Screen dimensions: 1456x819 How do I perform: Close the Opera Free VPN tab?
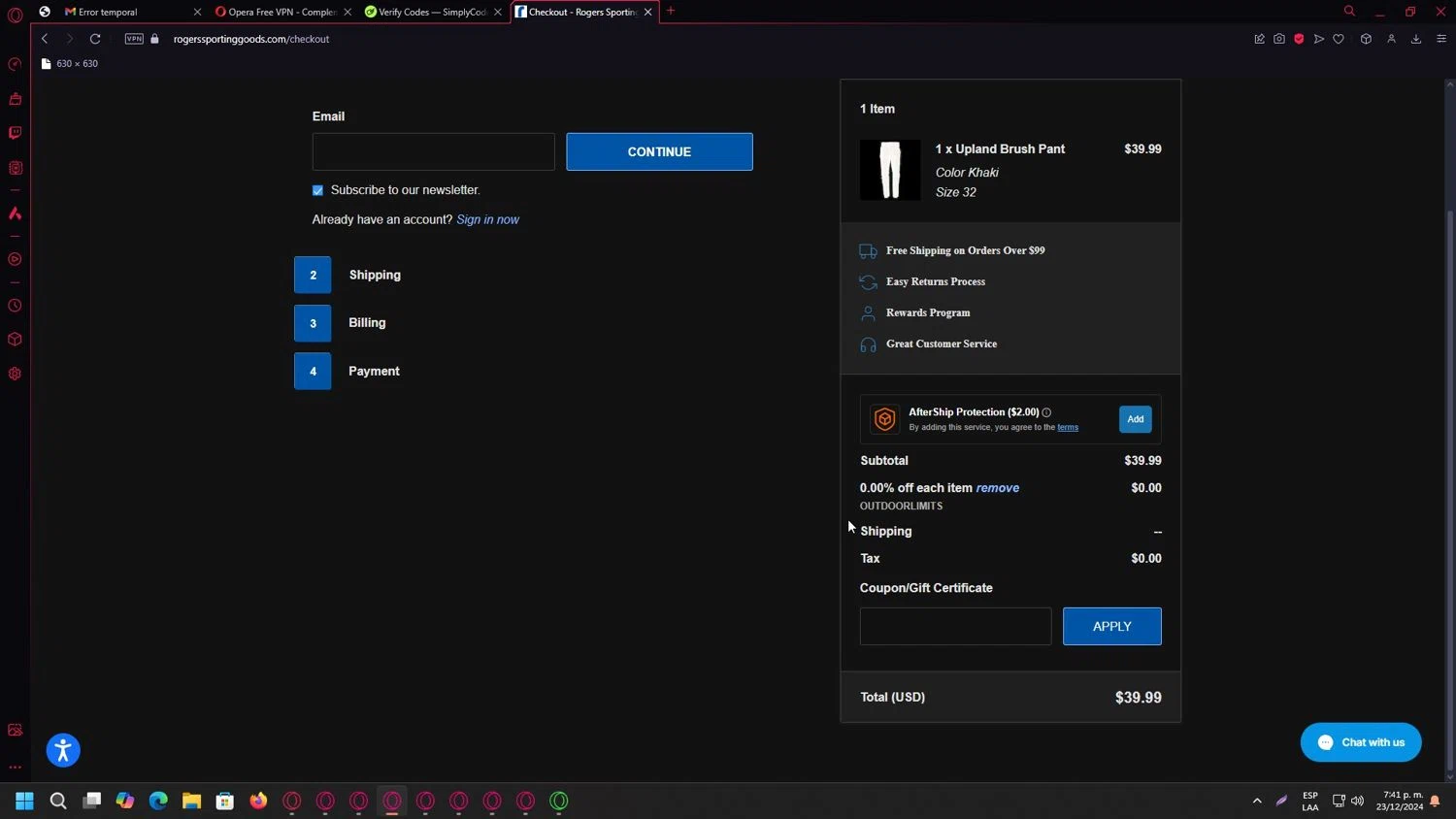pos(347,12)
